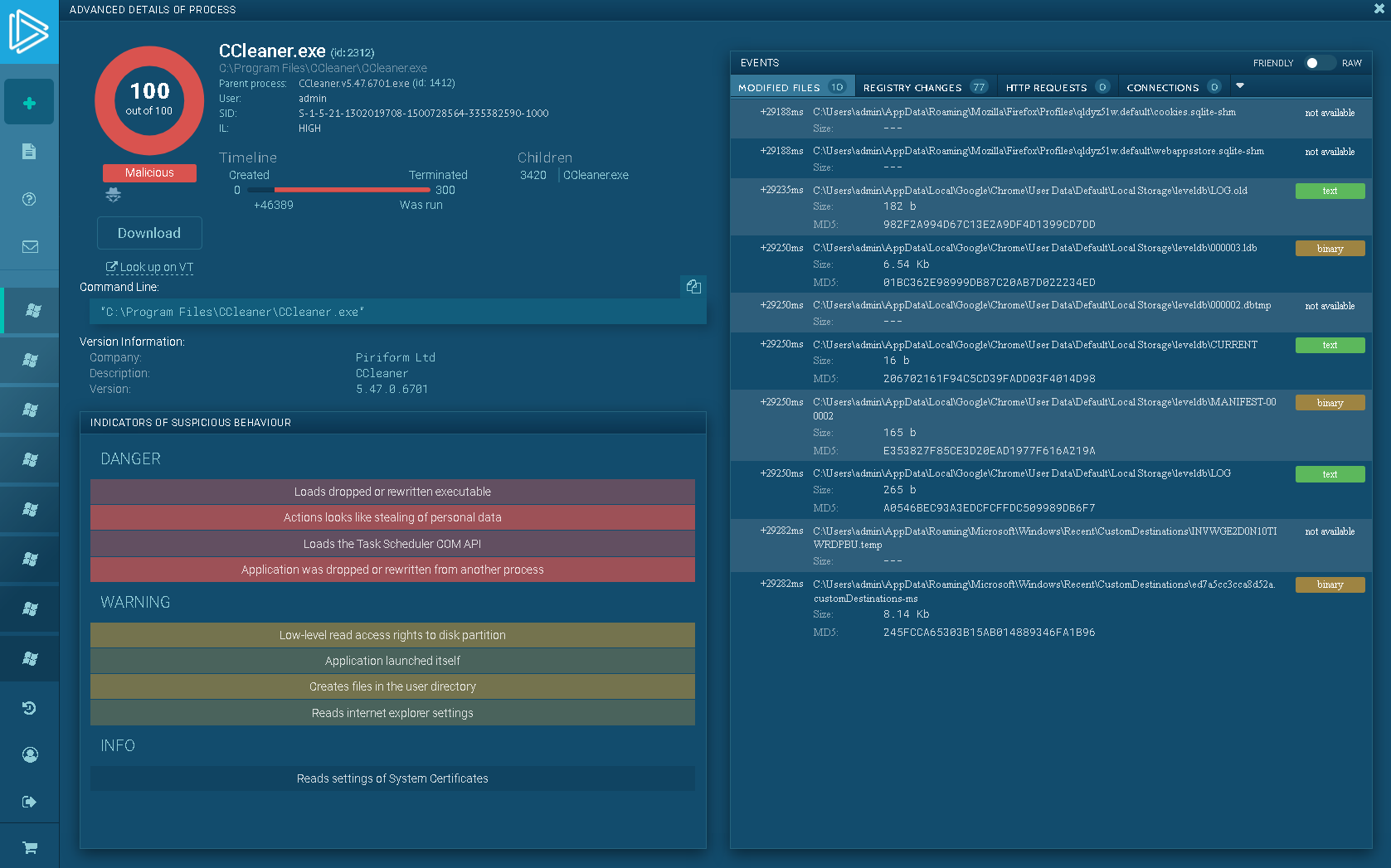Open the Connections tab
The image size is (1391, 868).
pos(1173,87)
